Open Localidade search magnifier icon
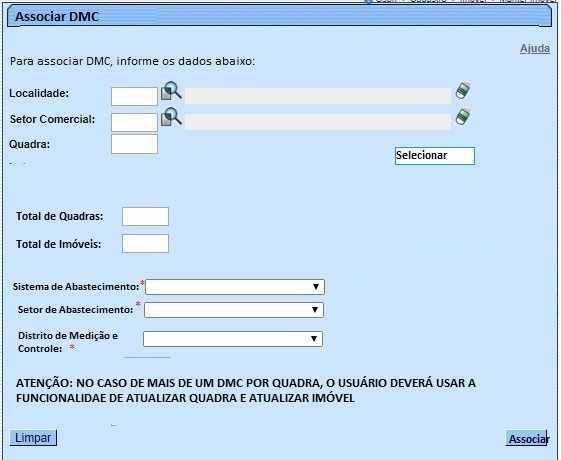The width and height of the screenshot is (561, 460). [x=171, y=91]
